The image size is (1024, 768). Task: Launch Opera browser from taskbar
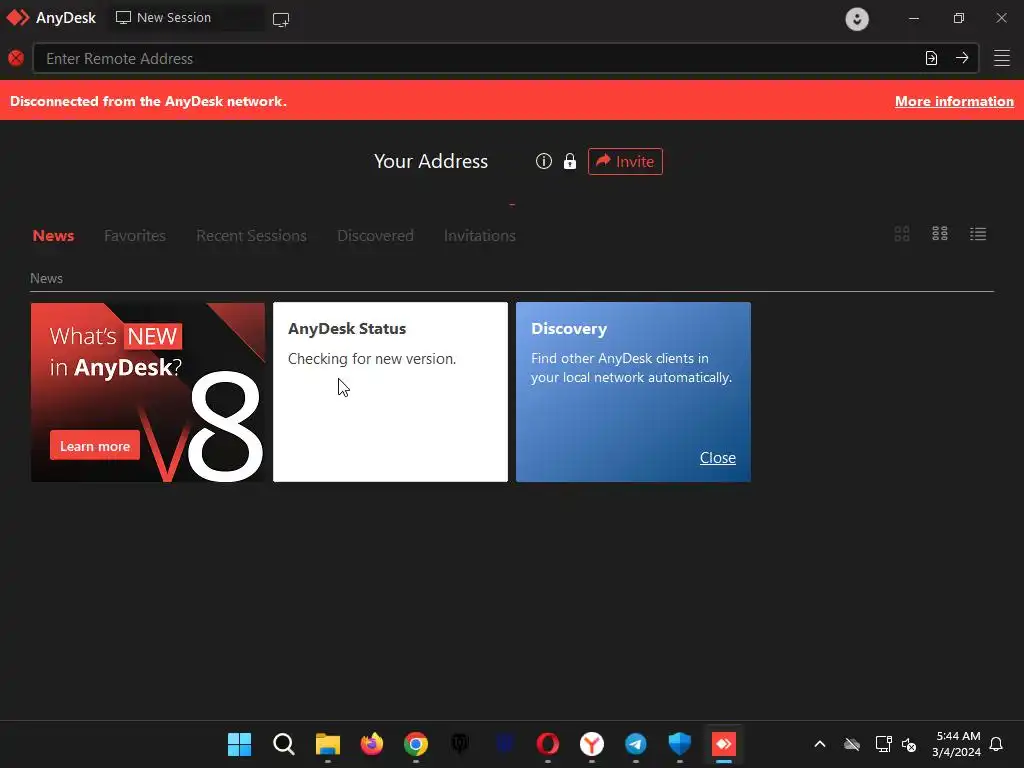548,744
